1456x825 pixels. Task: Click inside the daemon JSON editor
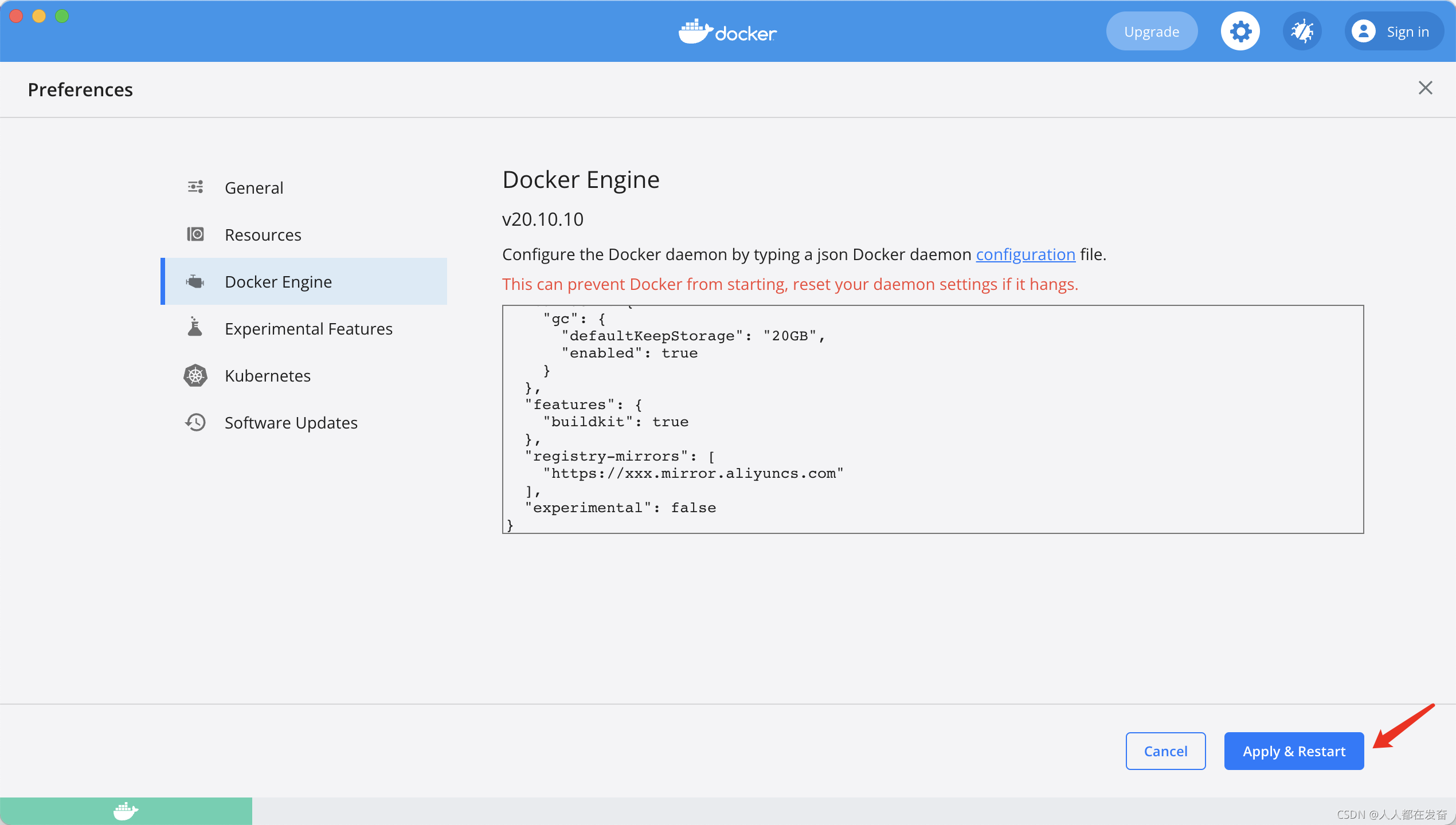point(933,419)
